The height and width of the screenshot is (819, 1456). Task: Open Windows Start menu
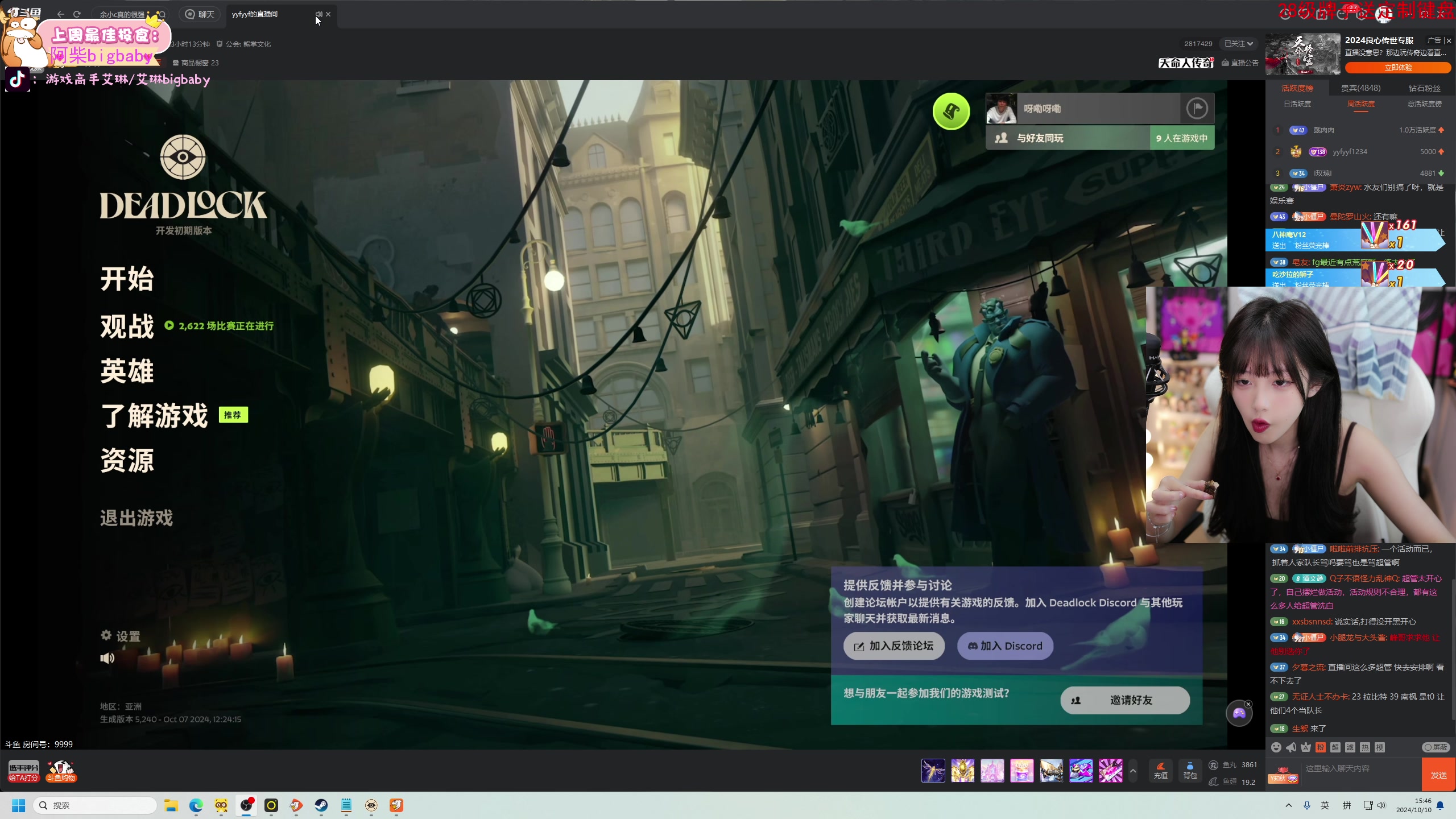(18, 805)
